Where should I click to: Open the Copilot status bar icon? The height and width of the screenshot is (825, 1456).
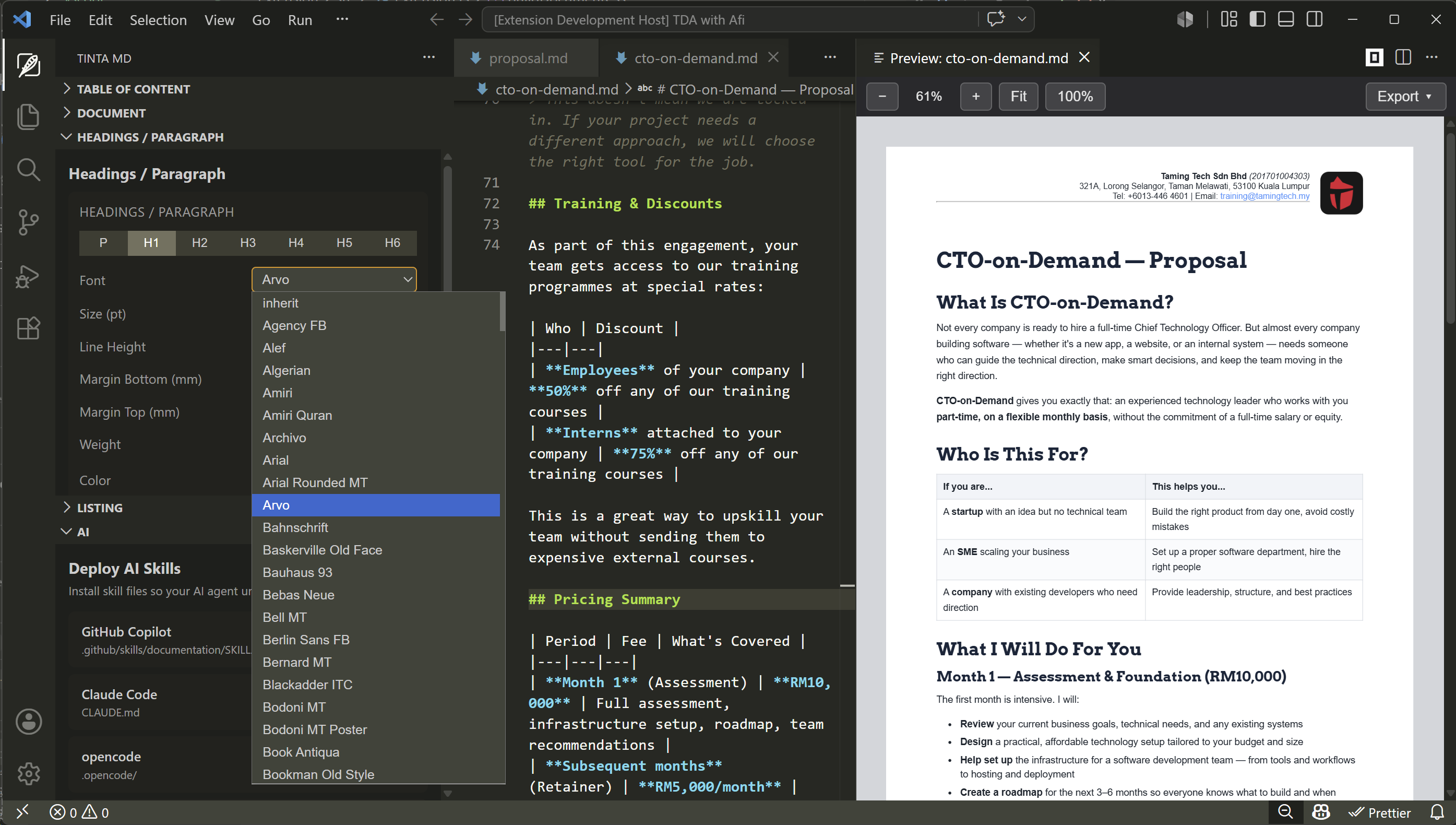point(1321,812)
